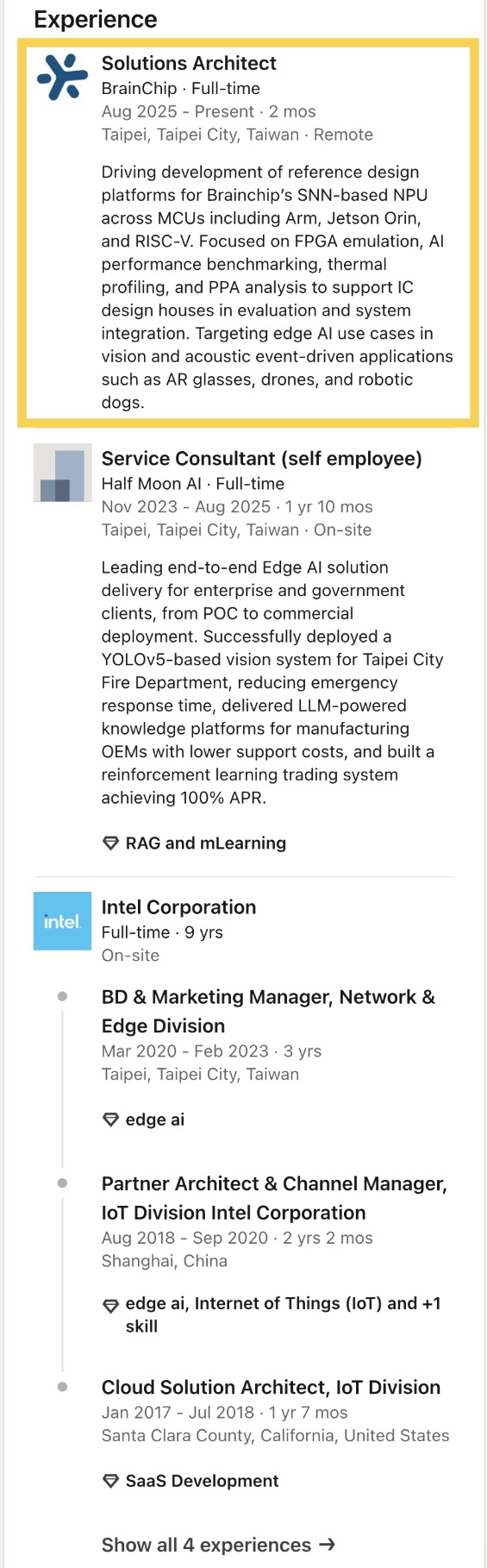Viewport: 487px width, 1568px height.
Task: Open RAG and mLearning skills link
Action: coord(206,843)
